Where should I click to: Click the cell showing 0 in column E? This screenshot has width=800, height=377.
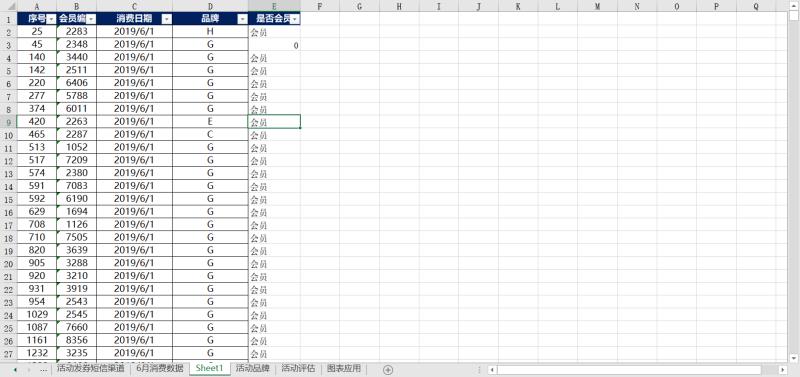pyautogui.click(x=274, y=45)
